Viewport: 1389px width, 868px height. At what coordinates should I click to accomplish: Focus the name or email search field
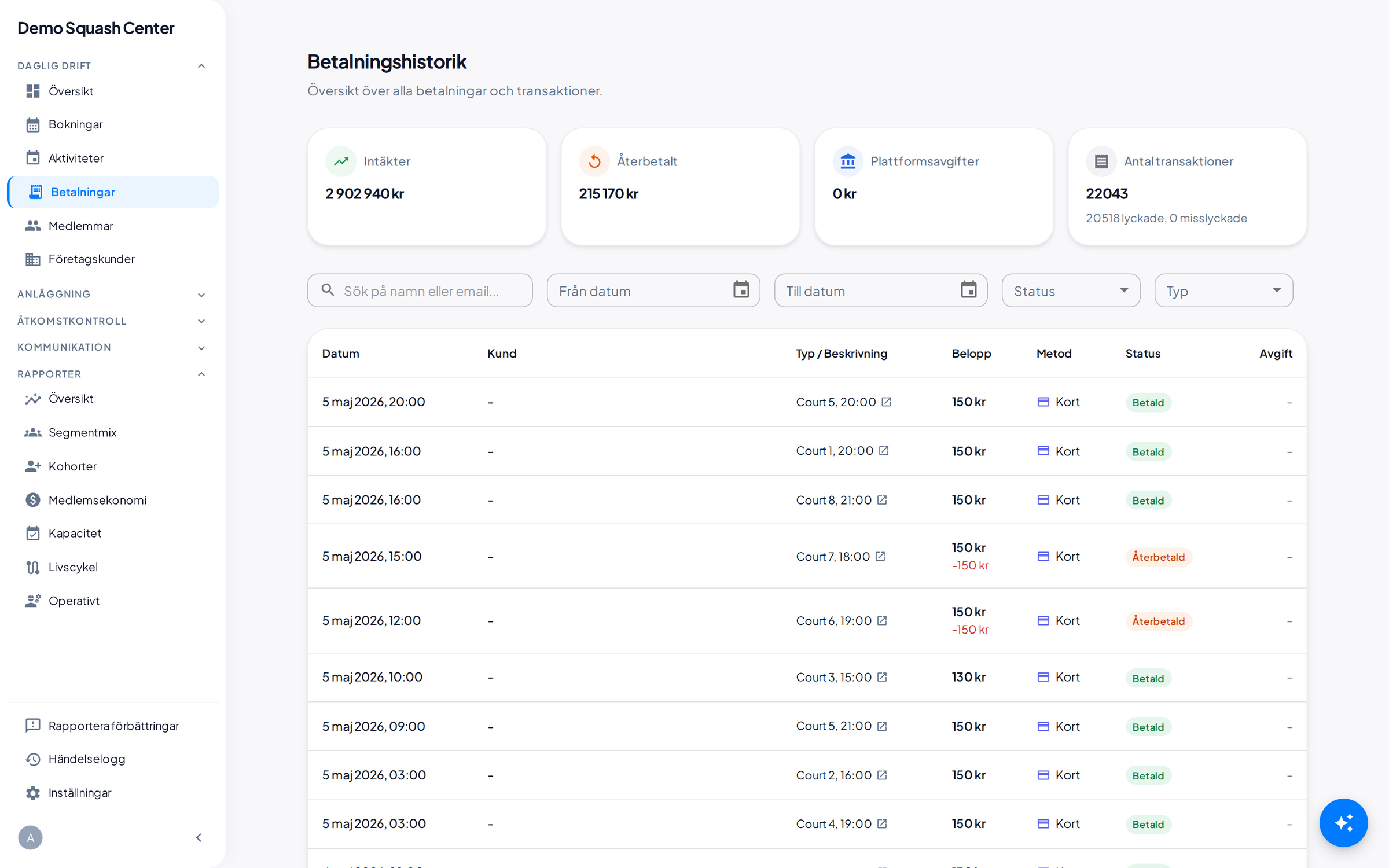pyautogui.click(x=420, y=290)
